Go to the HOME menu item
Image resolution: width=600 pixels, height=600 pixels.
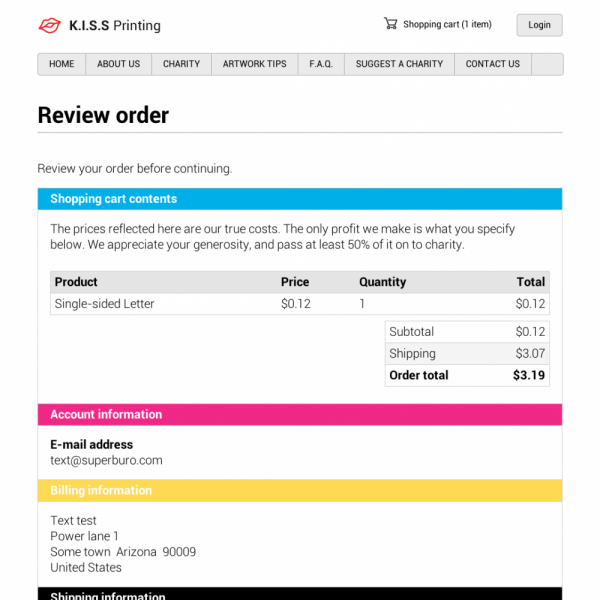62,64
